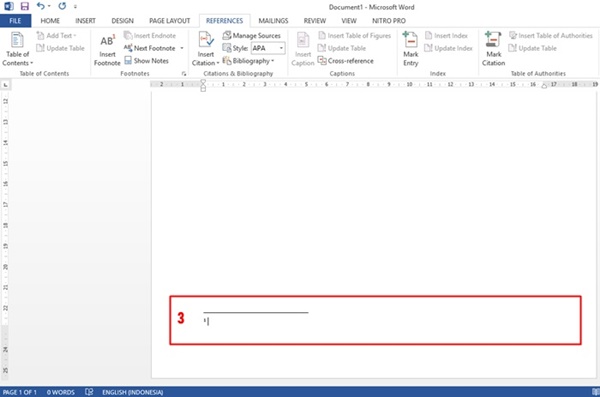Click Insert Index
Screen dimensions: 600x397
tap(447, 36)
